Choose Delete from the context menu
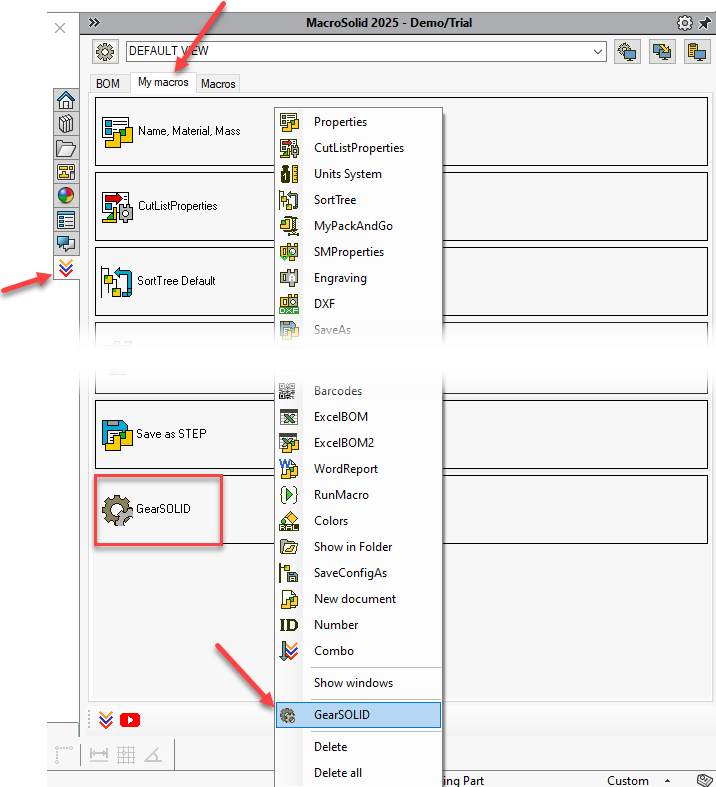The width and height of the screenshot is (716, 787). (x=359, y=747)
